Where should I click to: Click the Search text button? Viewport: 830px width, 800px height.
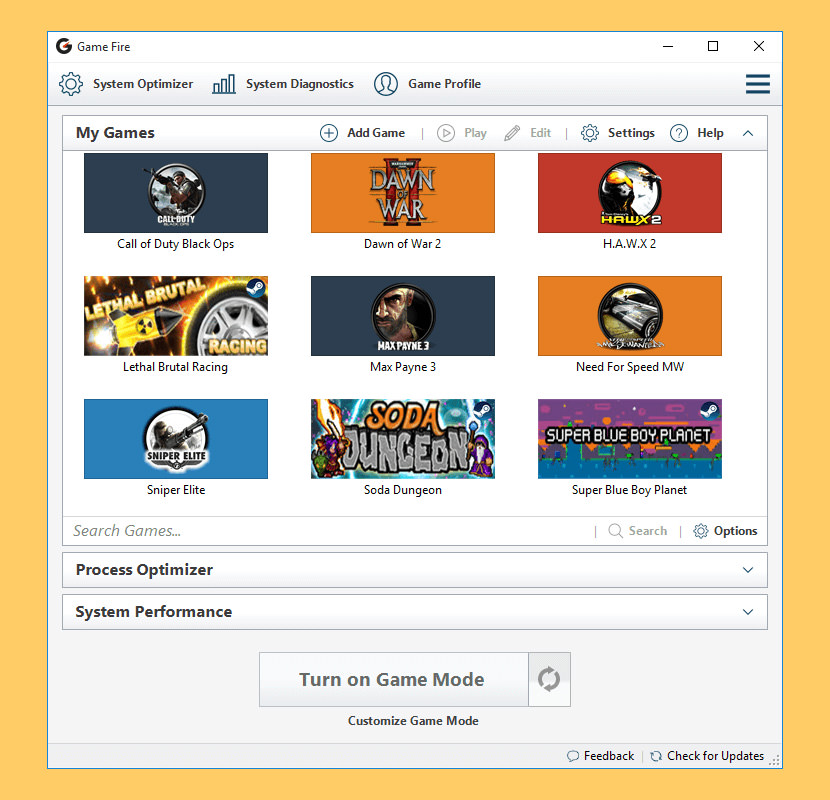(x=648, y=531)
